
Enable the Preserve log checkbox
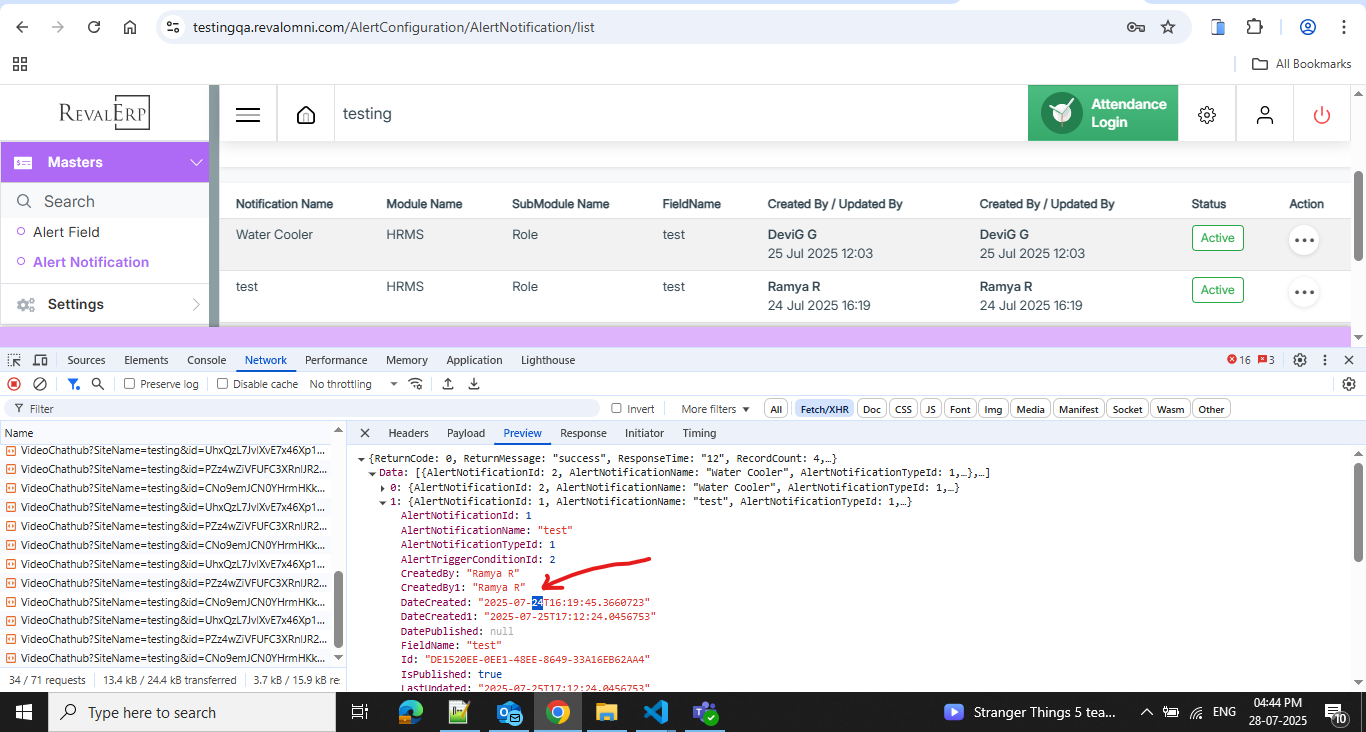coord(130,384)
